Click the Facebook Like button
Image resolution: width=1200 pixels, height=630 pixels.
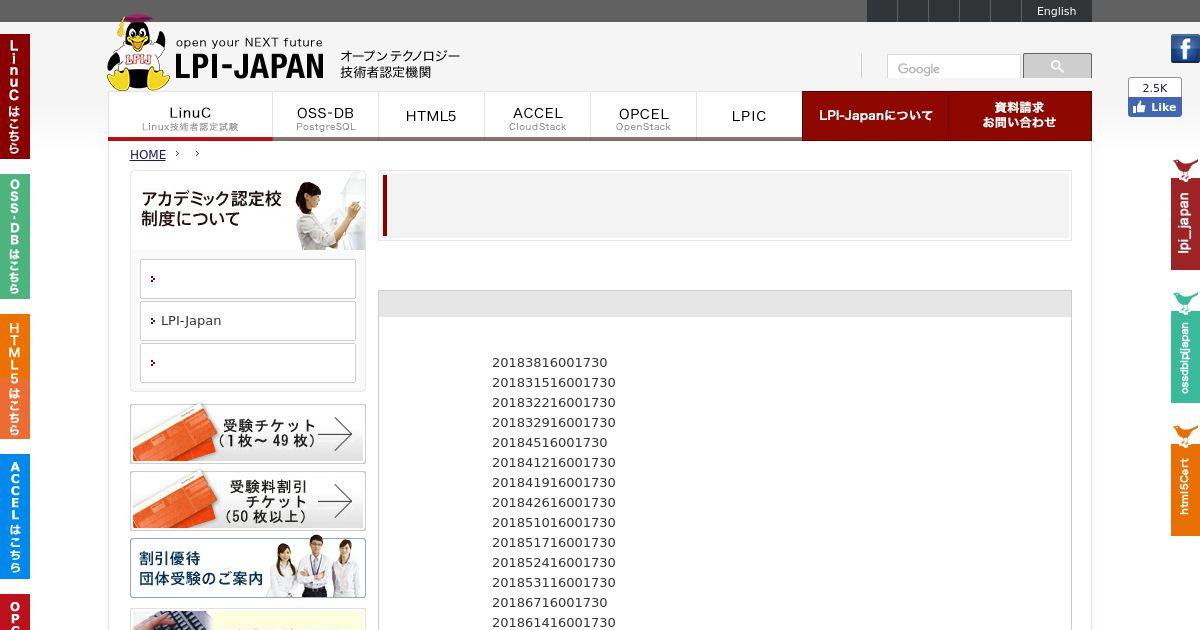1155,107
